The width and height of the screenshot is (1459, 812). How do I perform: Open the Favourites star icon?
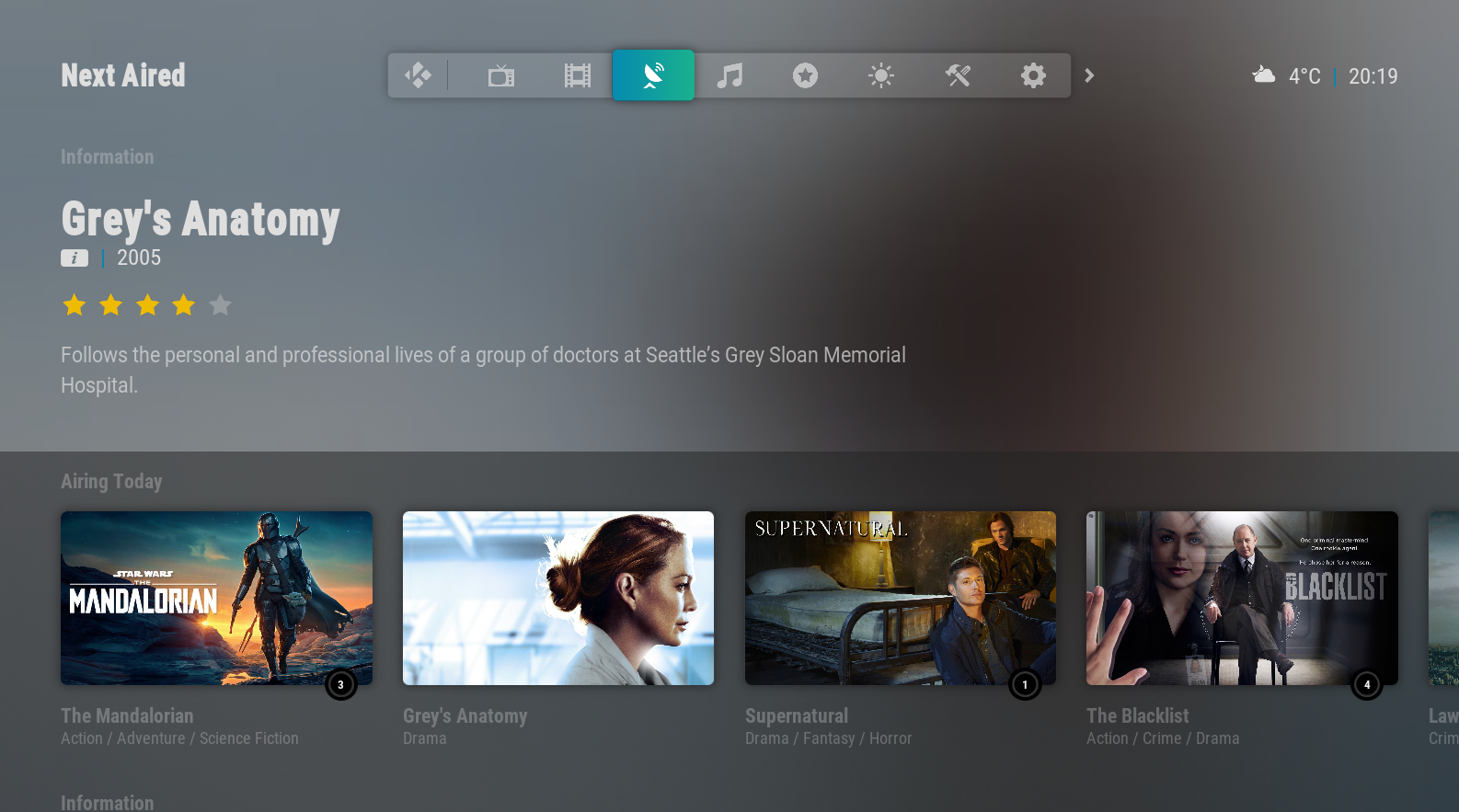806,75
